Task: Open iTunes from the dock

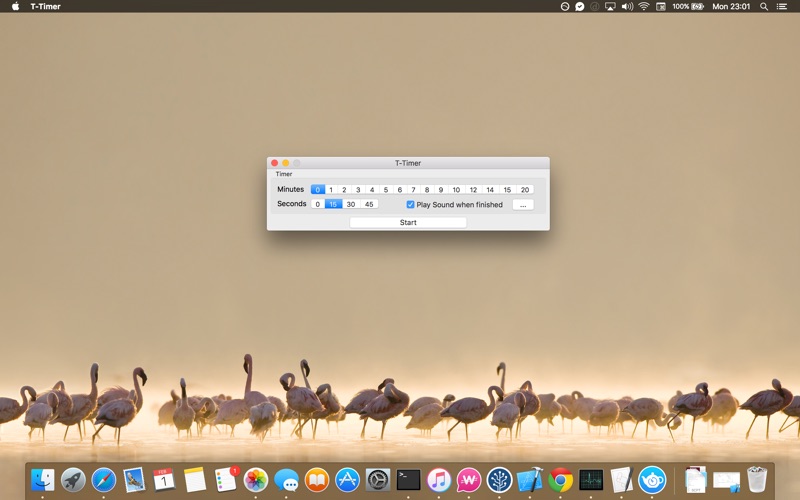Action: pyautogui.click(x=438, y=480)
